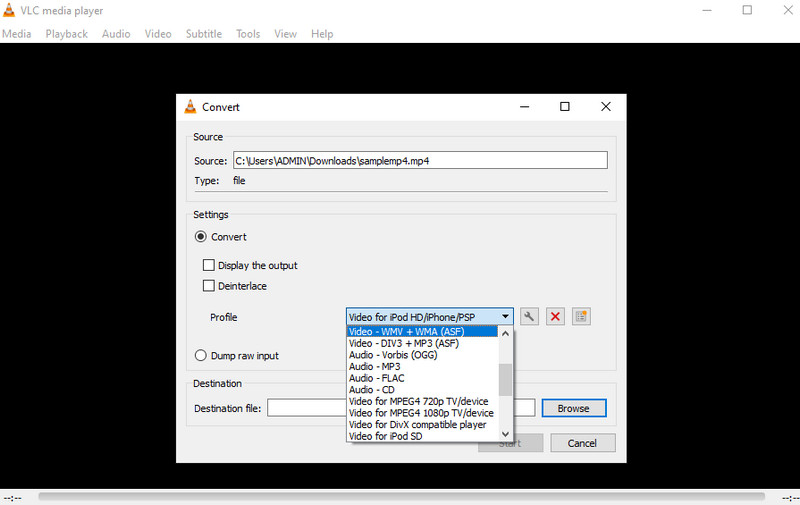800x505 pixels.
Task: Collapse the Profile dropdown arrow
Action: point(505,317)
